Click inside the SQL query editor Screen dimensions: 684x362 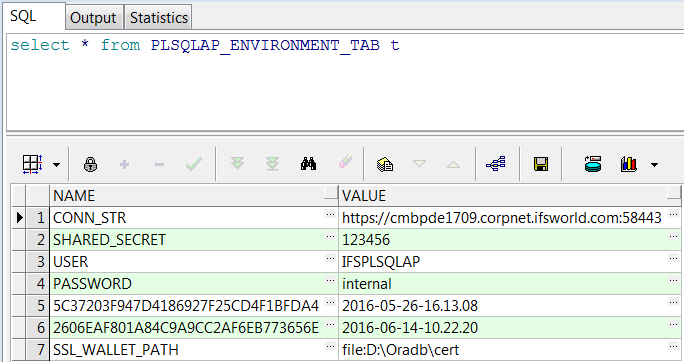(345, 82)
